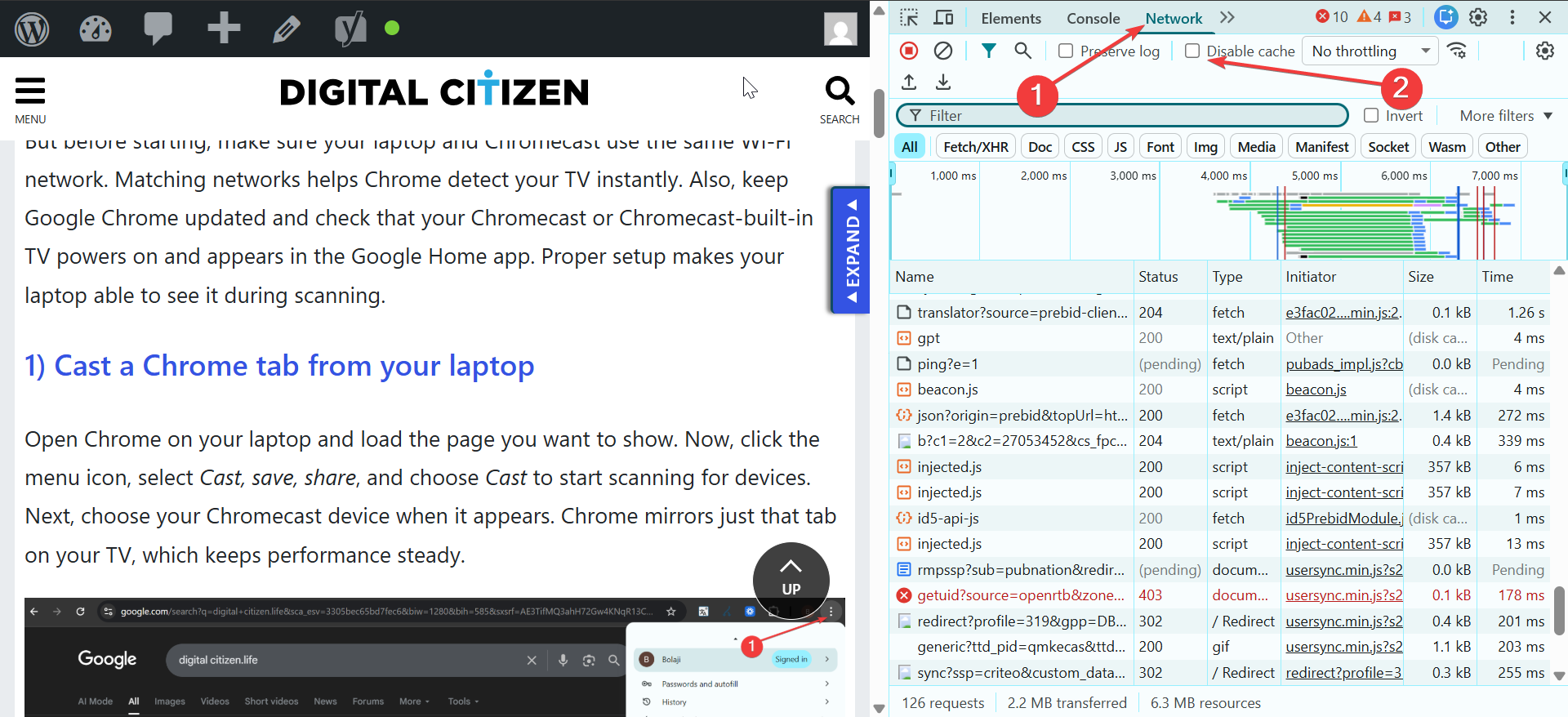Clear the network log

(943, 51)
